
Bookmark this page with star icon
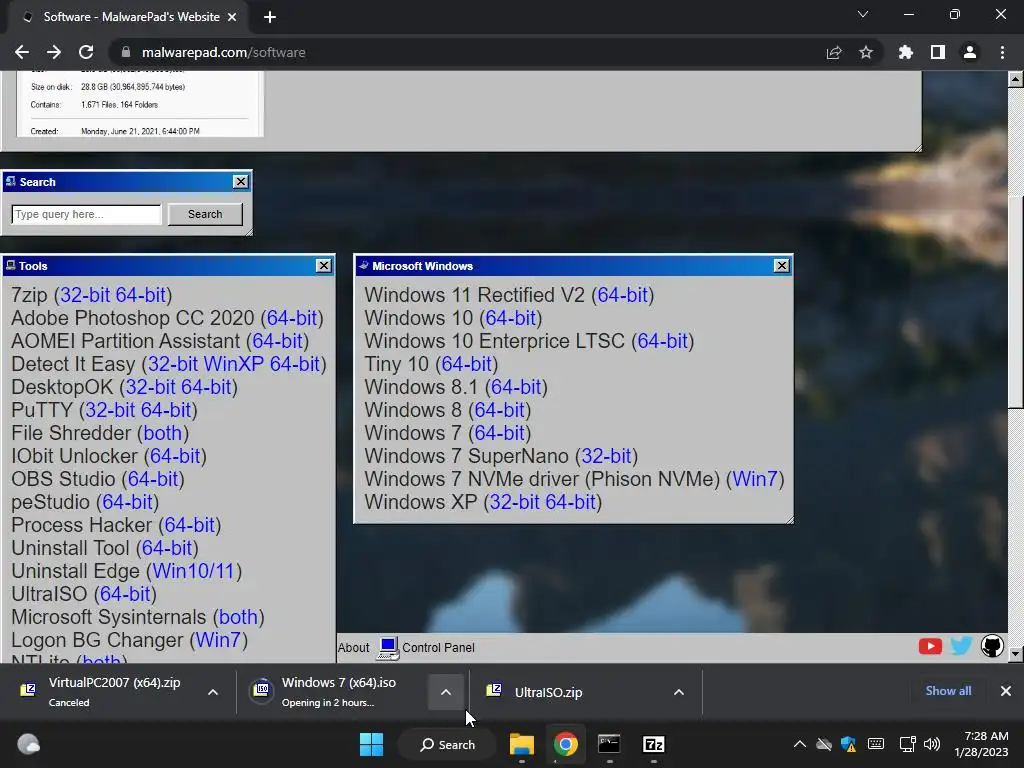point(866,52)
